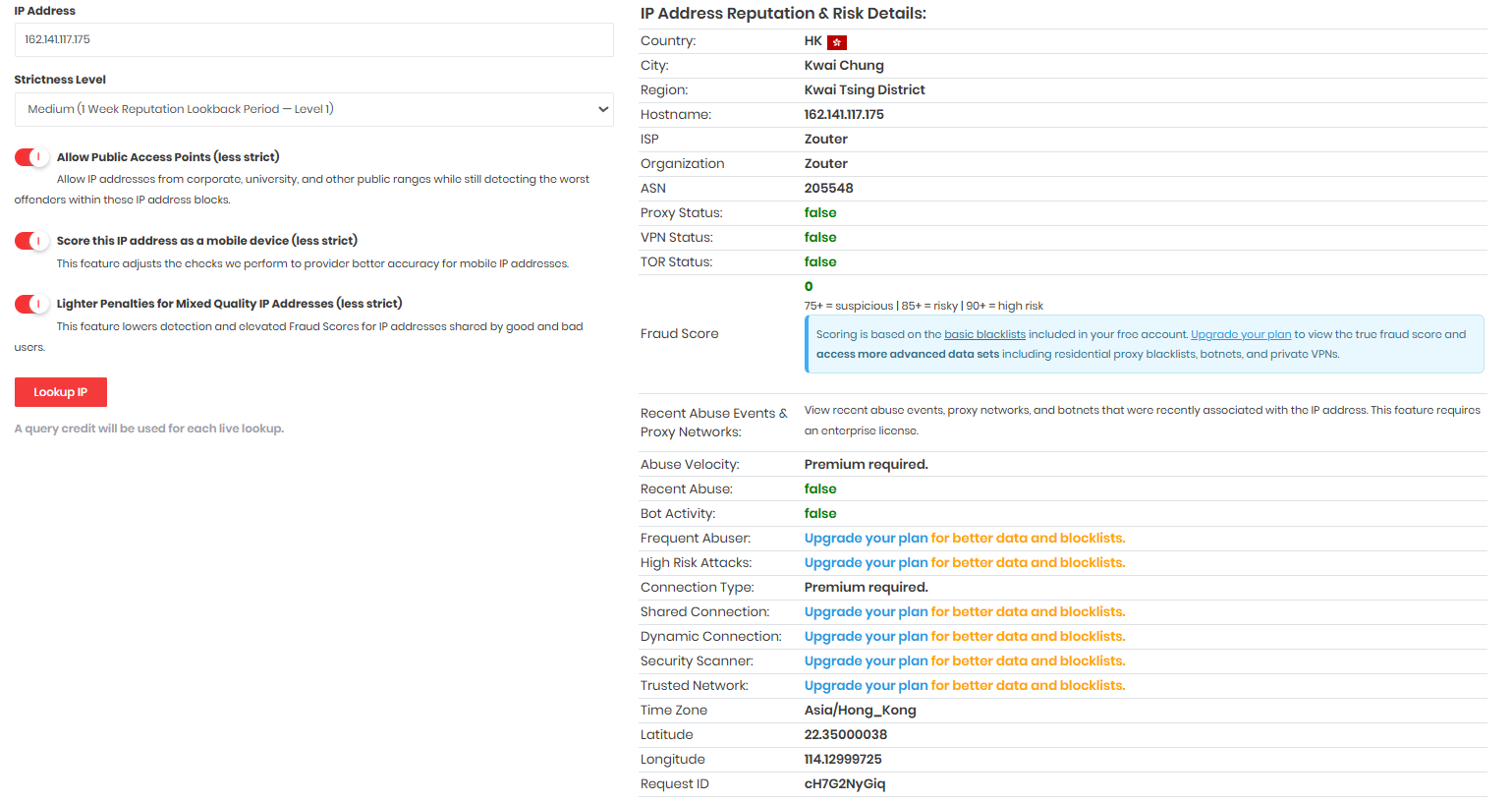Open the basic blacklists link
The height and width of the screenshot is (803, 1512).
tap(984, 335)
